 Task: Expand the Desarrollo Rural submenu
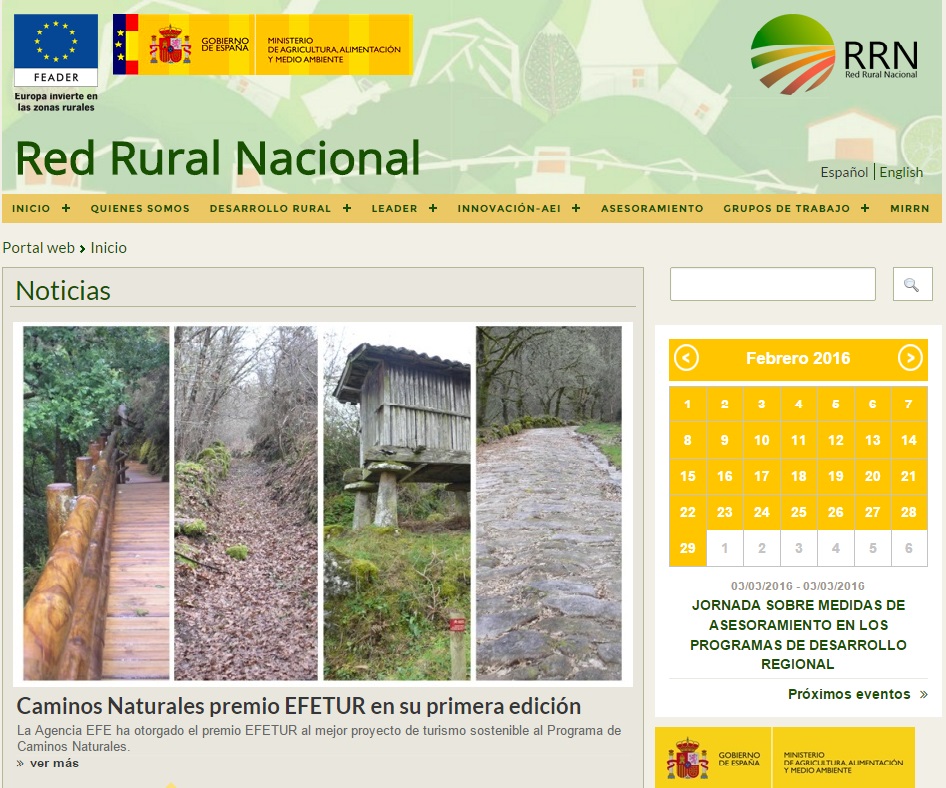tap(347, 208)
